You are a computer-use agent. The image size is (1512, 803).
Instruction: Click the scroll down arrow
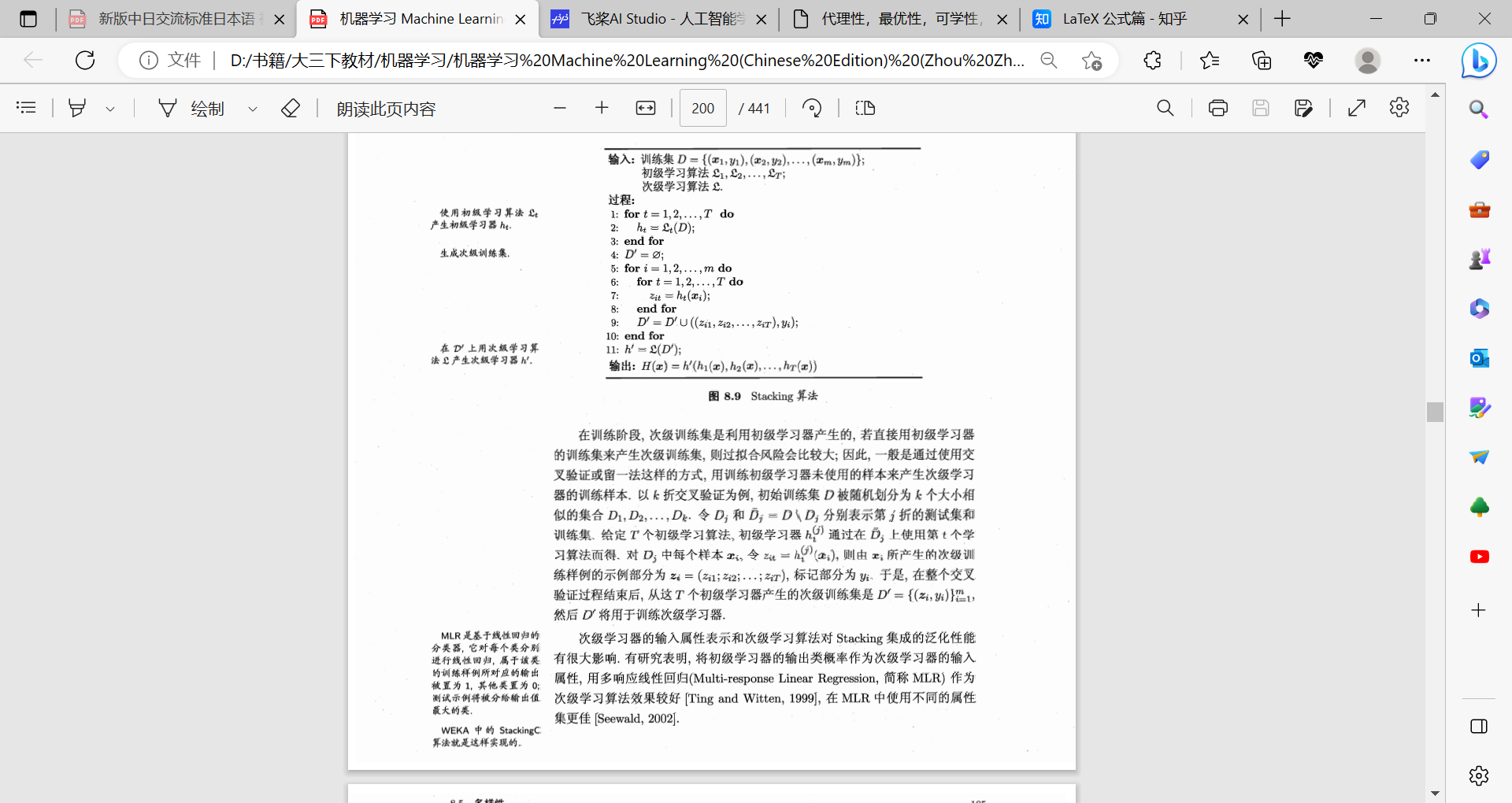1435,794
